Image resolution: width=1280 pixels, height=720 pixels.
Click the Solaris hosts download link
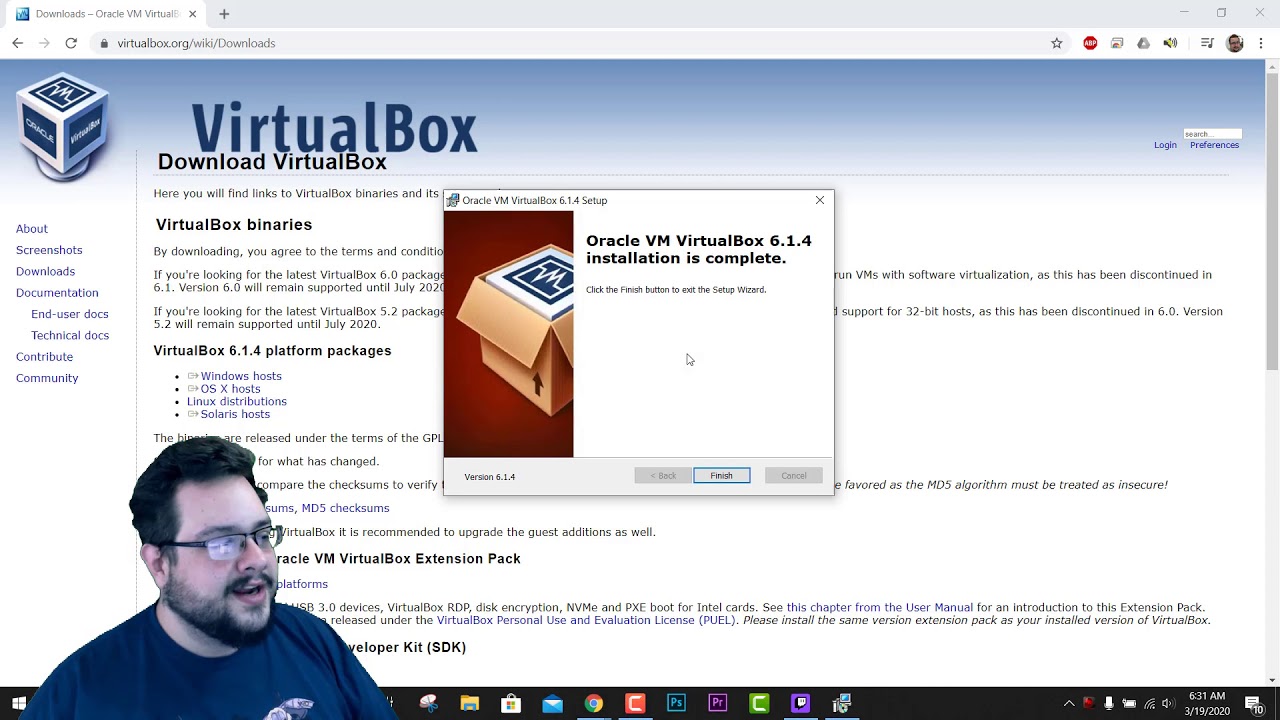pyautogui.click(x=235, y=414)
